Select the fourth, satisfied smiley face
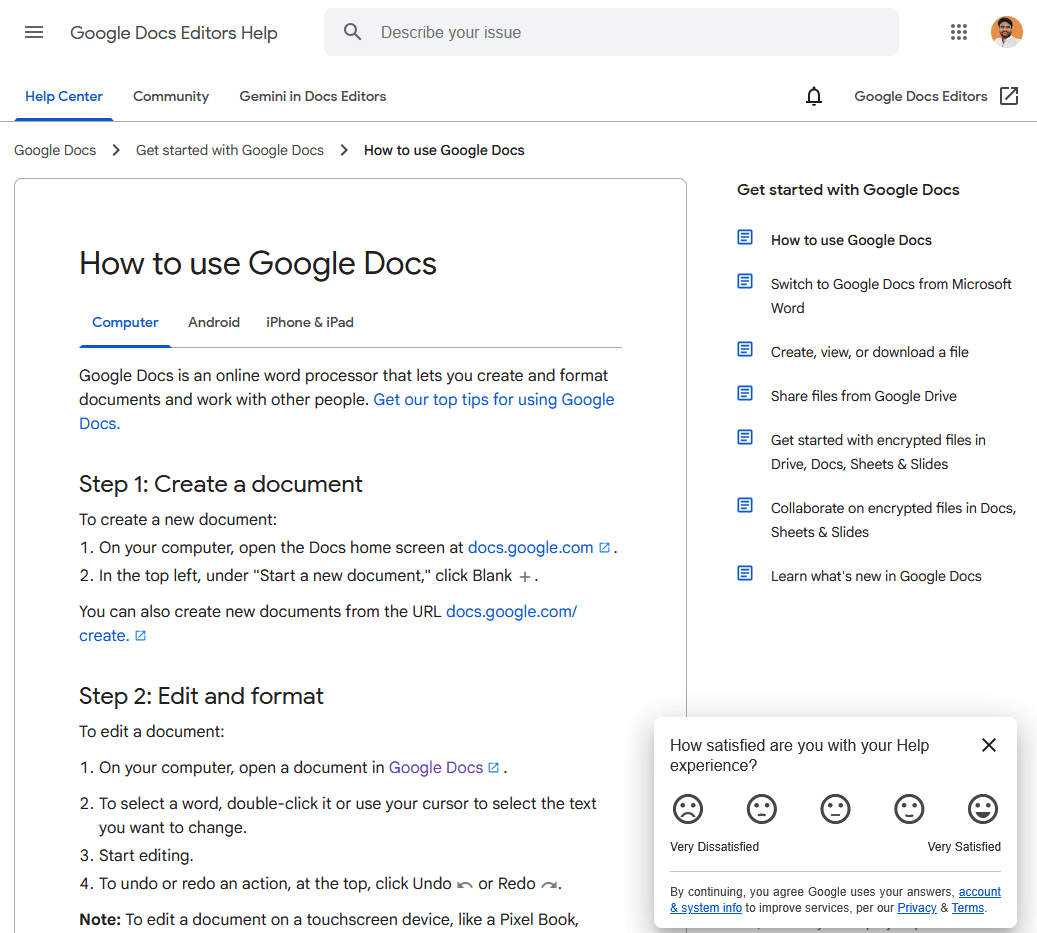Viewport: 1037px width, 933px height. 909,809
